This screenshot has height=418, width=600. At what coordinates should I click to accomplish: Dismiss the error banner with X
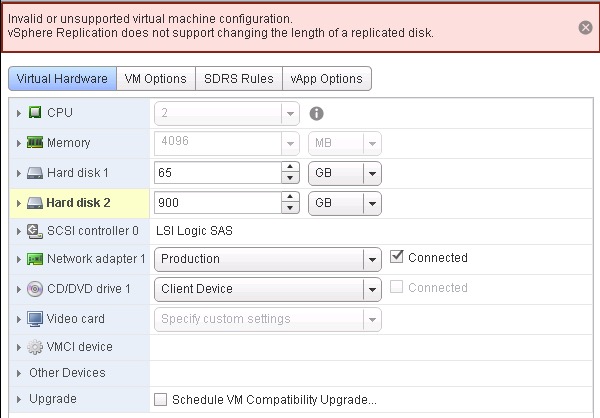[585, 27]
